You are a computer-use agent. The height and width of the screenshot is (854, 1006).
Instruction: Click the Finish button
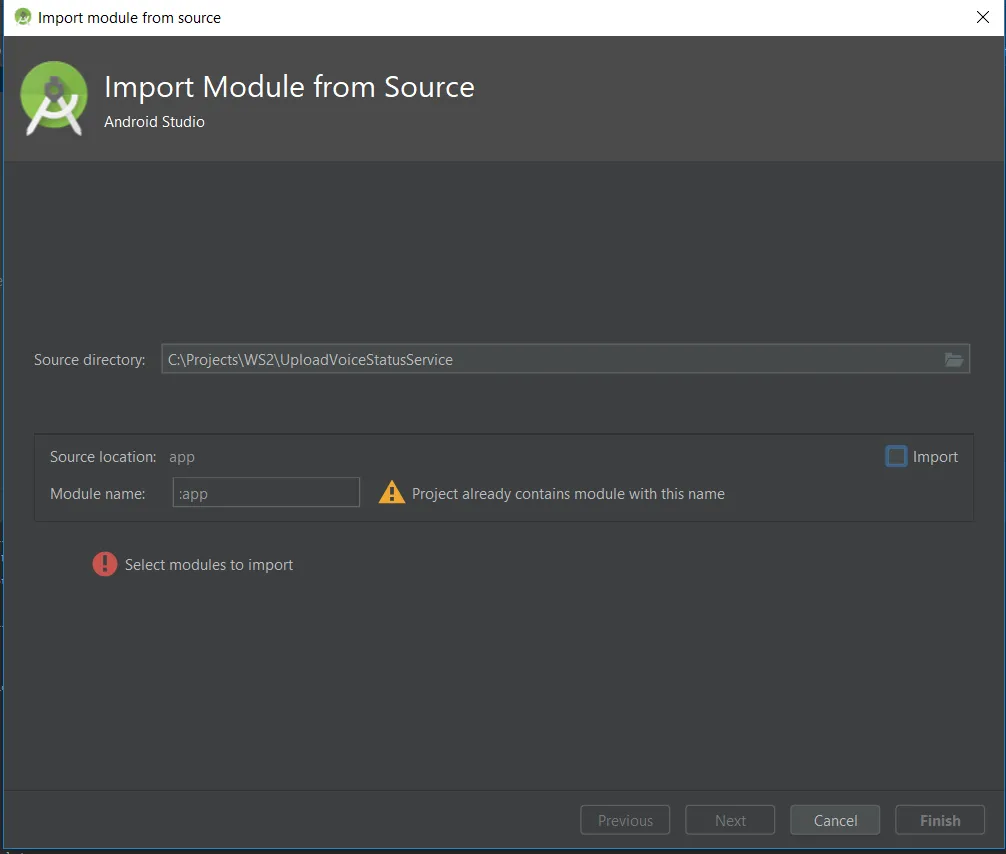click(x=939, y=820)
